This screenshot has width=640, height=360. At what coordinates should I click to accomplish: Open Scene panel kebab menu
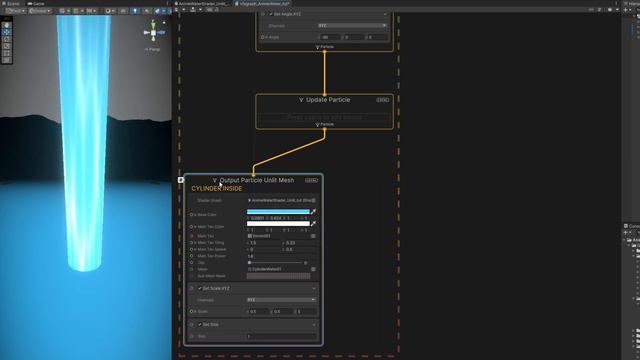pyautogui.click(x=168, y=3)
